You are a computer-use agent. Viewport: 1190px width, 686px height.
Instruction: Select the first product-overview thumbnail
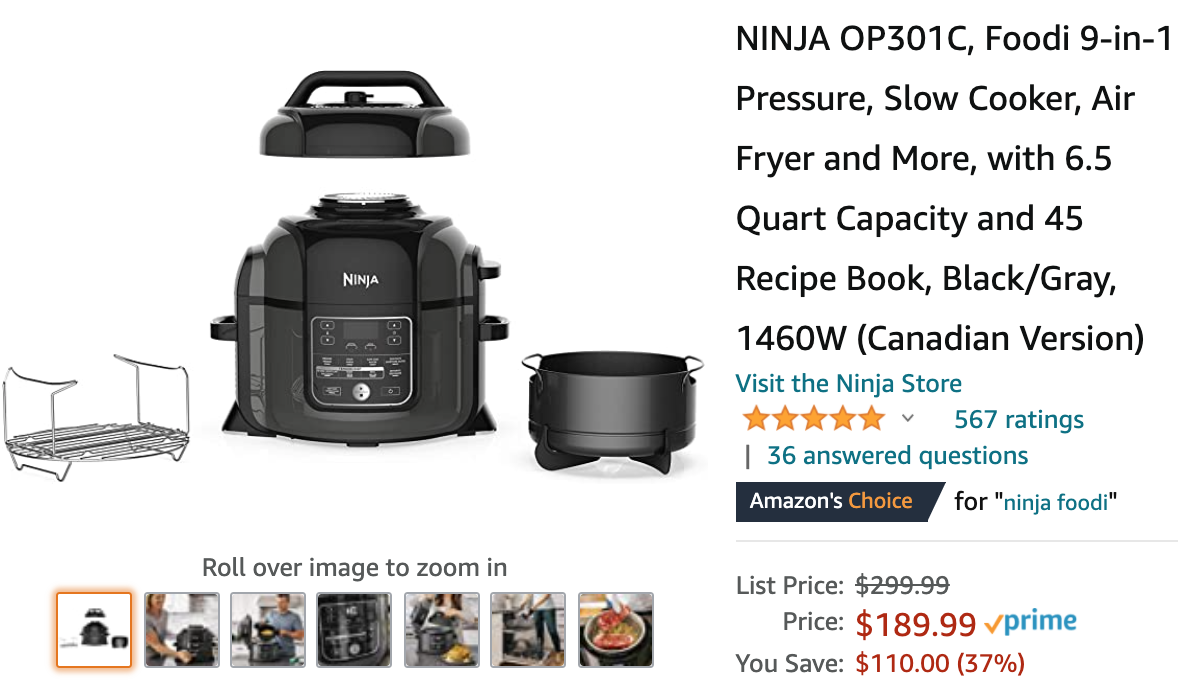tap(94, 630)
